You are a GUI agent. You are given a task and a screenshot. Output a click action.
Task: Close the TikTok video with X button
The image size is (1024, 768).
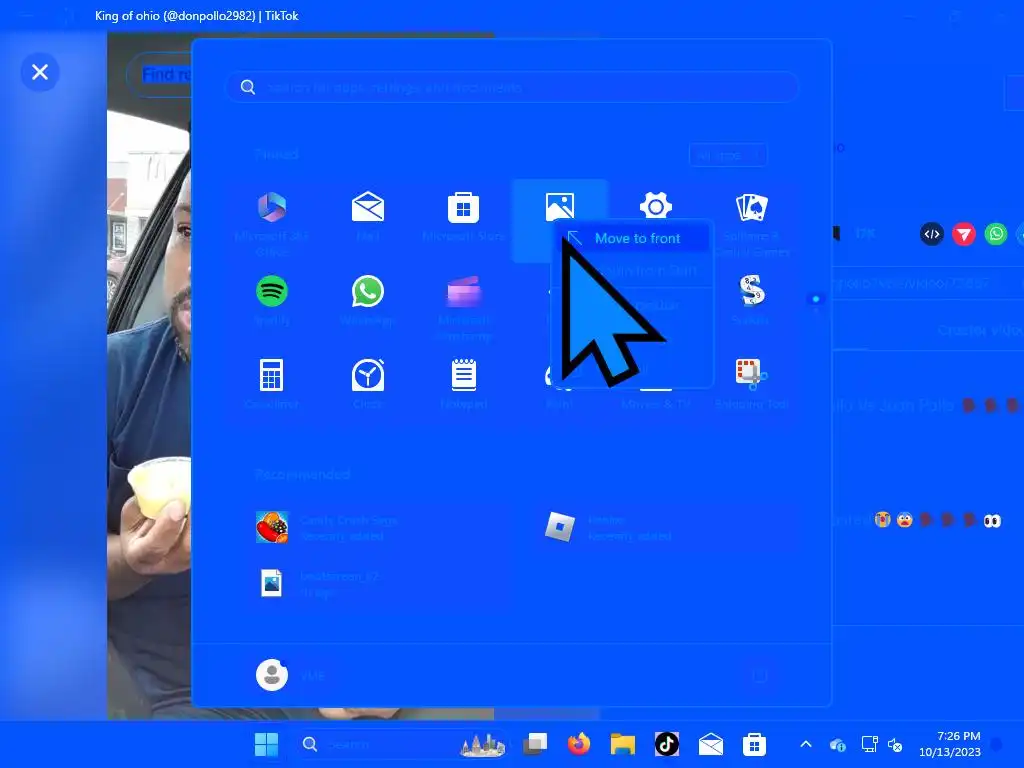(40, 72)
